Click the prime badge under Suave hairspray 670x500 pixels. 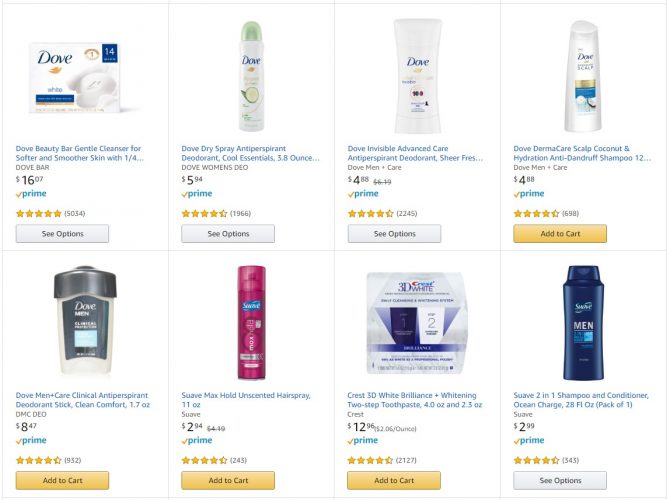[197, 441]
